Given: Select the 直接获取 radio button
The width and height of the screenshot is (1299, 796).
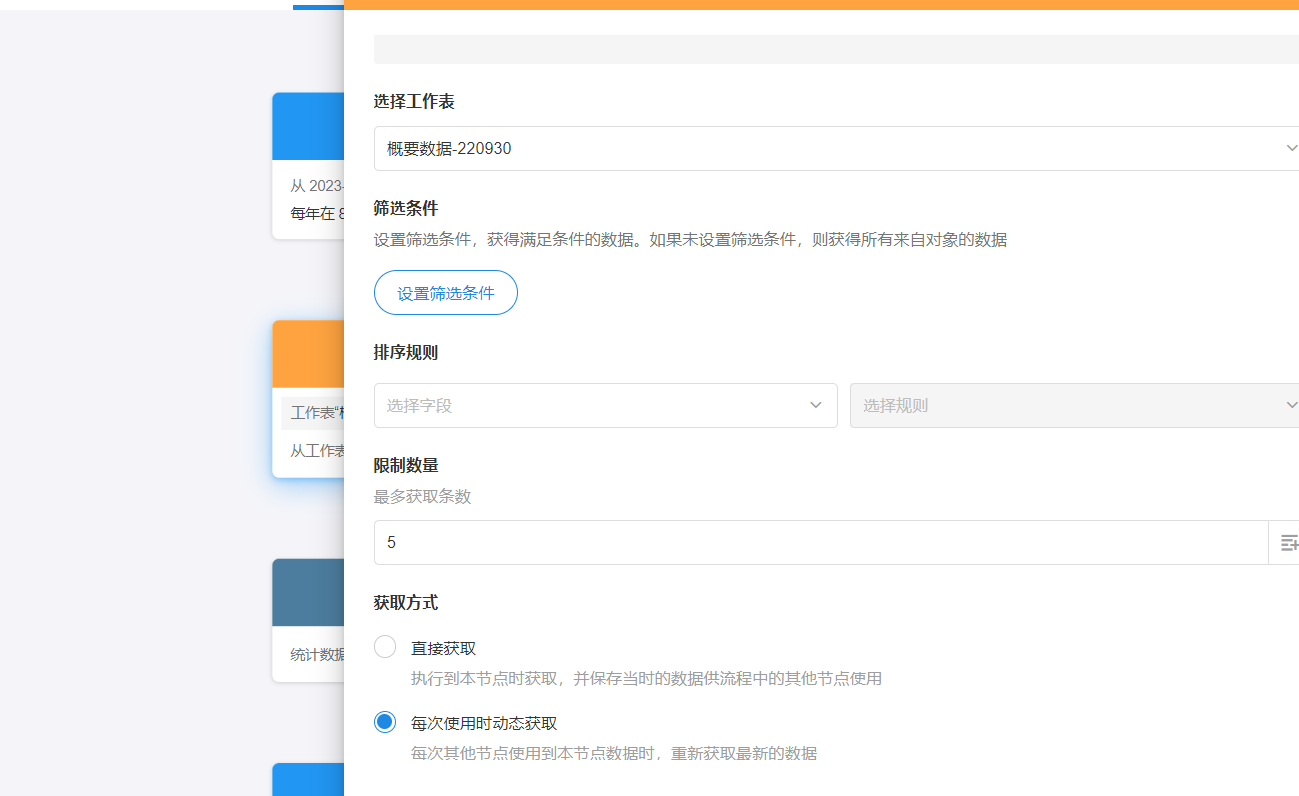Looking at the screenshot, I should point(385,647).
